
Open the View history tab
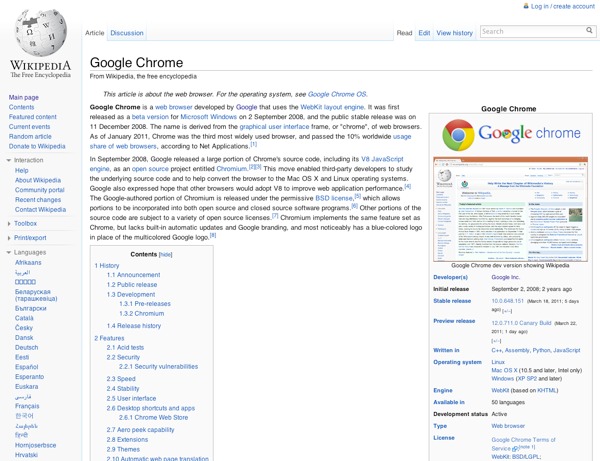click(x=455, y=33)
